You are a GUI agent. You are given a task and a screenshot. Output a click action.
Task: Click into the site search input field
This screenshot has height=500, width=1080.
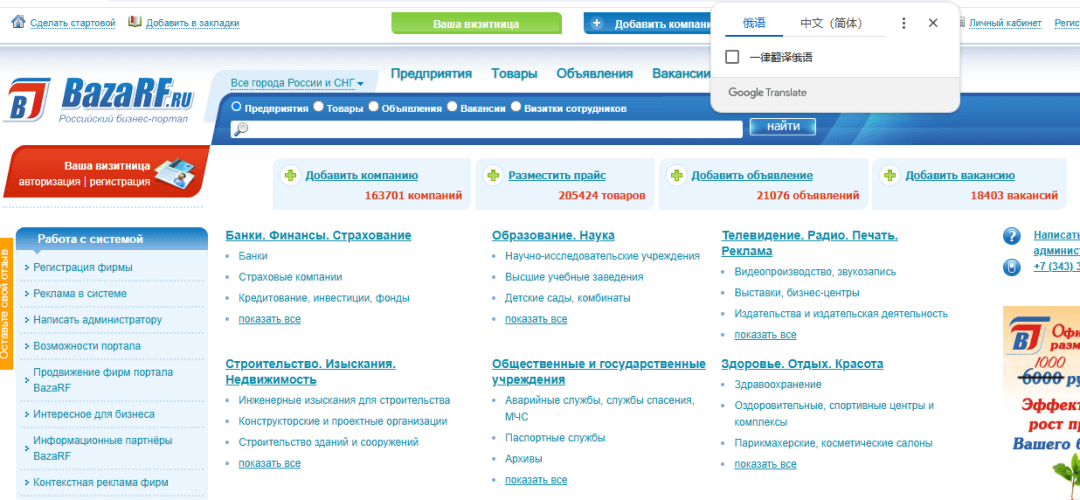pos(490,129)
